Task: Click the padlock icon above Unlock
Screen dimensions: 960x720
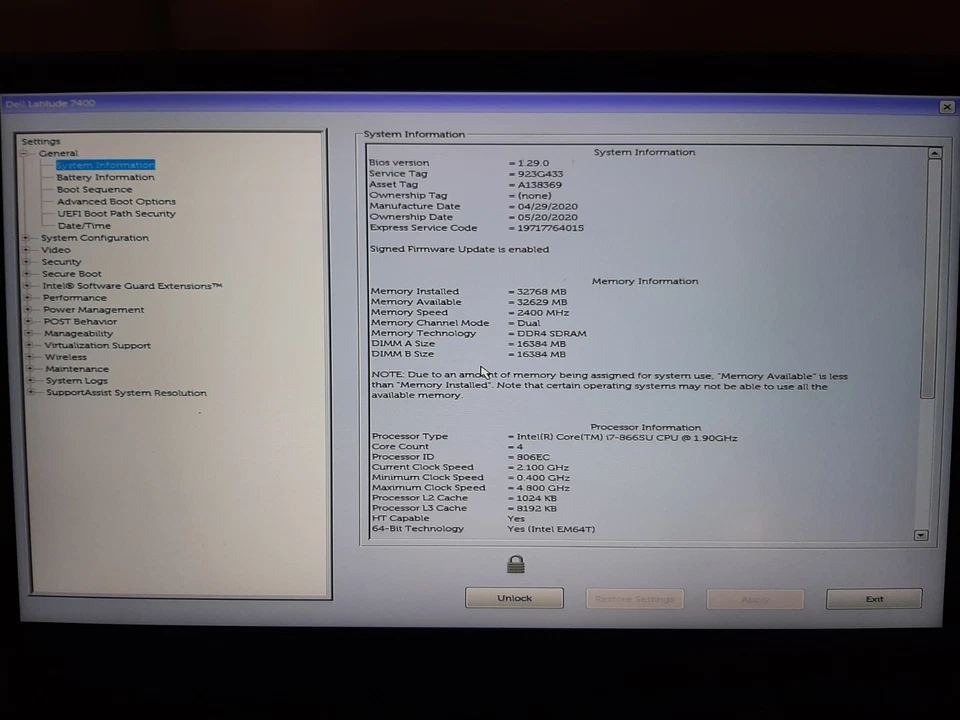Action: [515, 564]
